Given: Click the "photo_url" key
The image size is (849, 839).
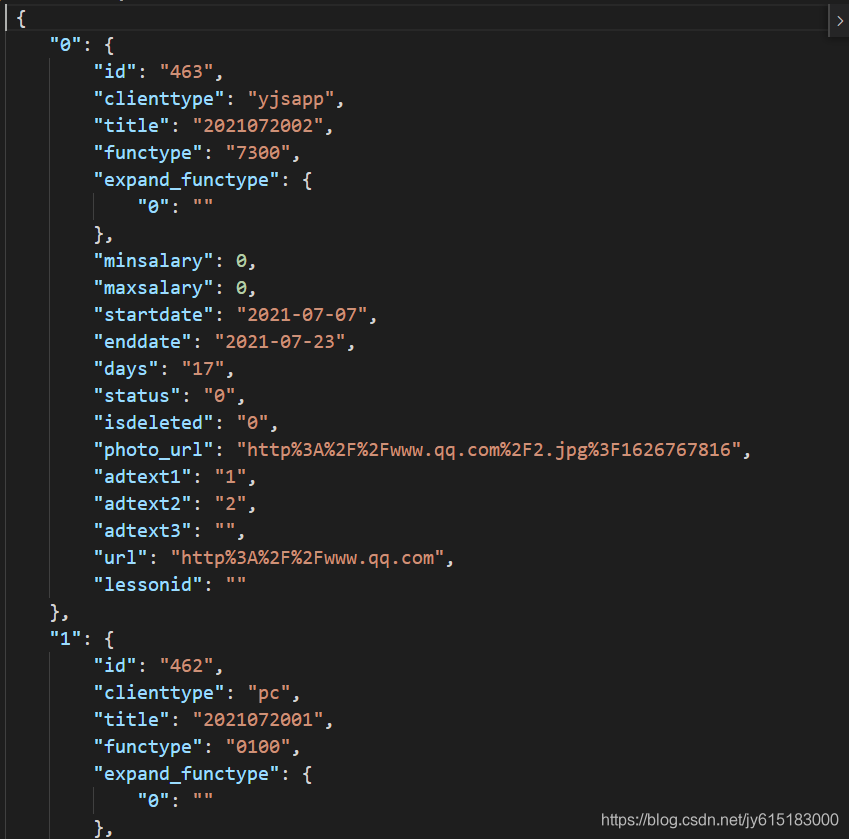Looking at the screenshot, I should [153, 450].
